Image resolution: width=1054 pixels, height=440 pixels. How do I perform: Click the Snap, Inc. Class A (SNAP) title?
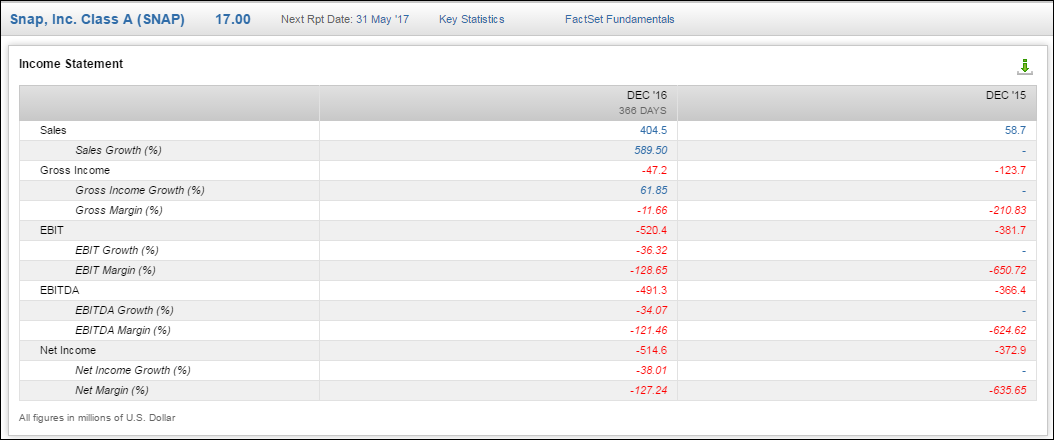98,19
